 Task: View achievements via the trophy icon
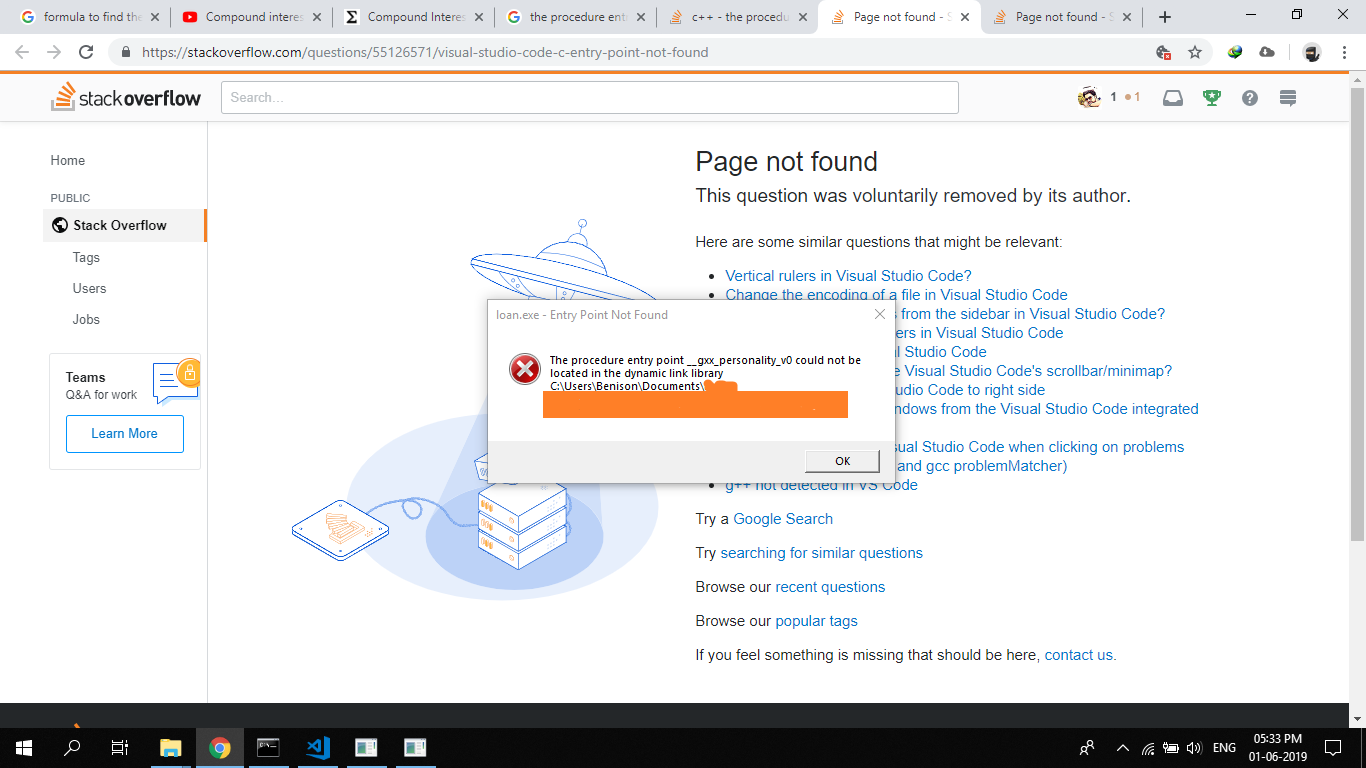click(x=1212, y=97)
